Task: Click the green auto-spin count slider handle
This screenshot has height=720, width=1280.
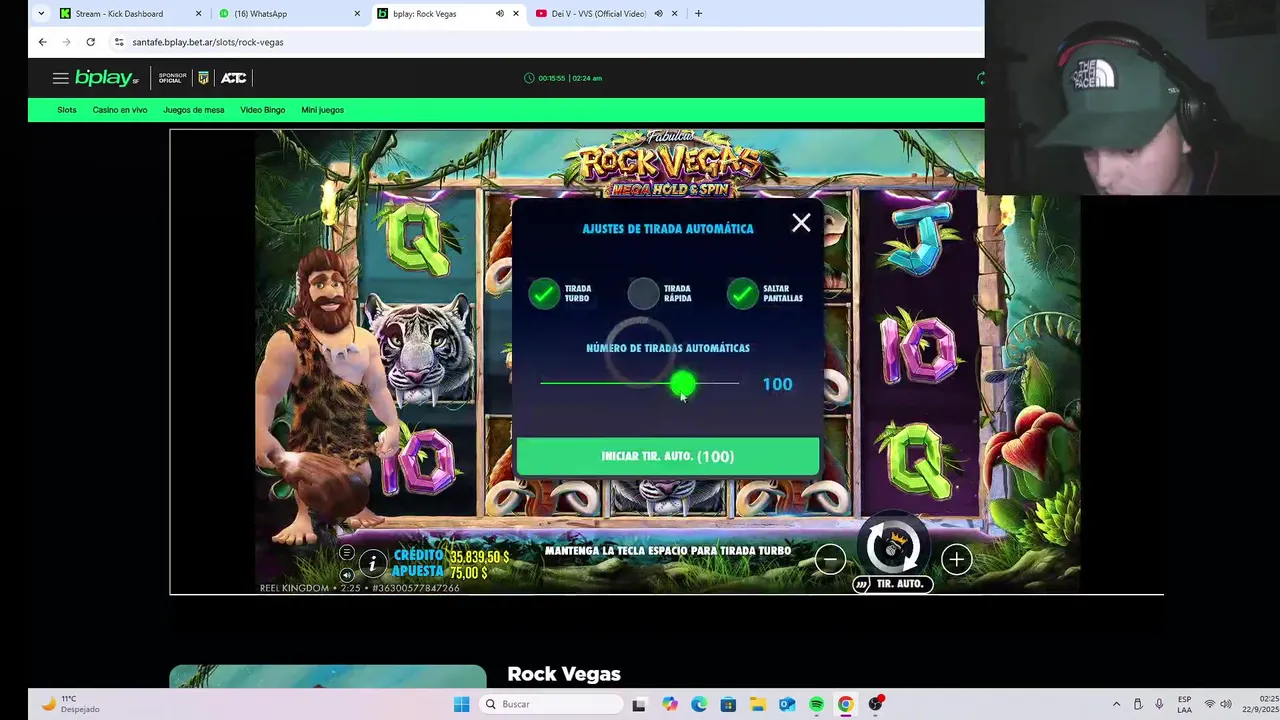Action: [682, 383]
